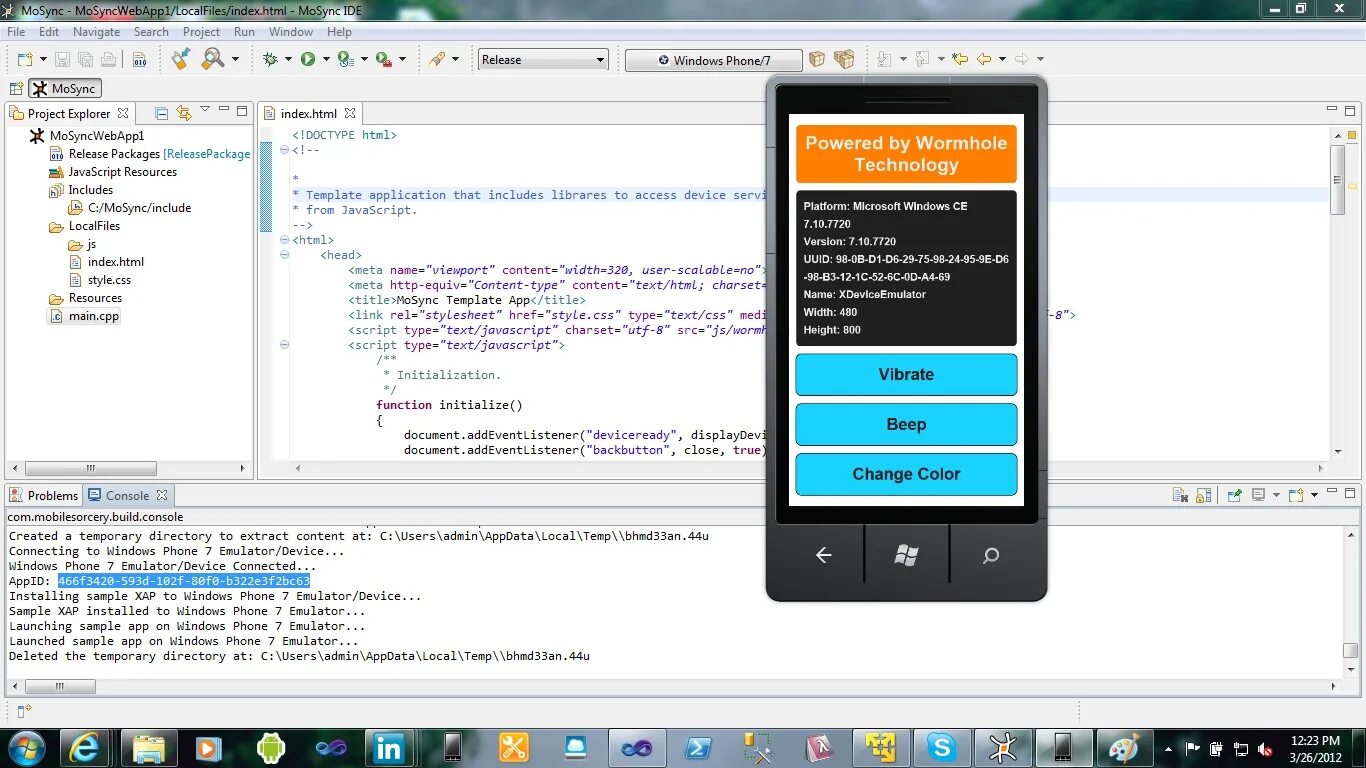Screen dimensions: 1366x768
Task: Open the External Tools dropdown arrow
Action: [402, 60]
